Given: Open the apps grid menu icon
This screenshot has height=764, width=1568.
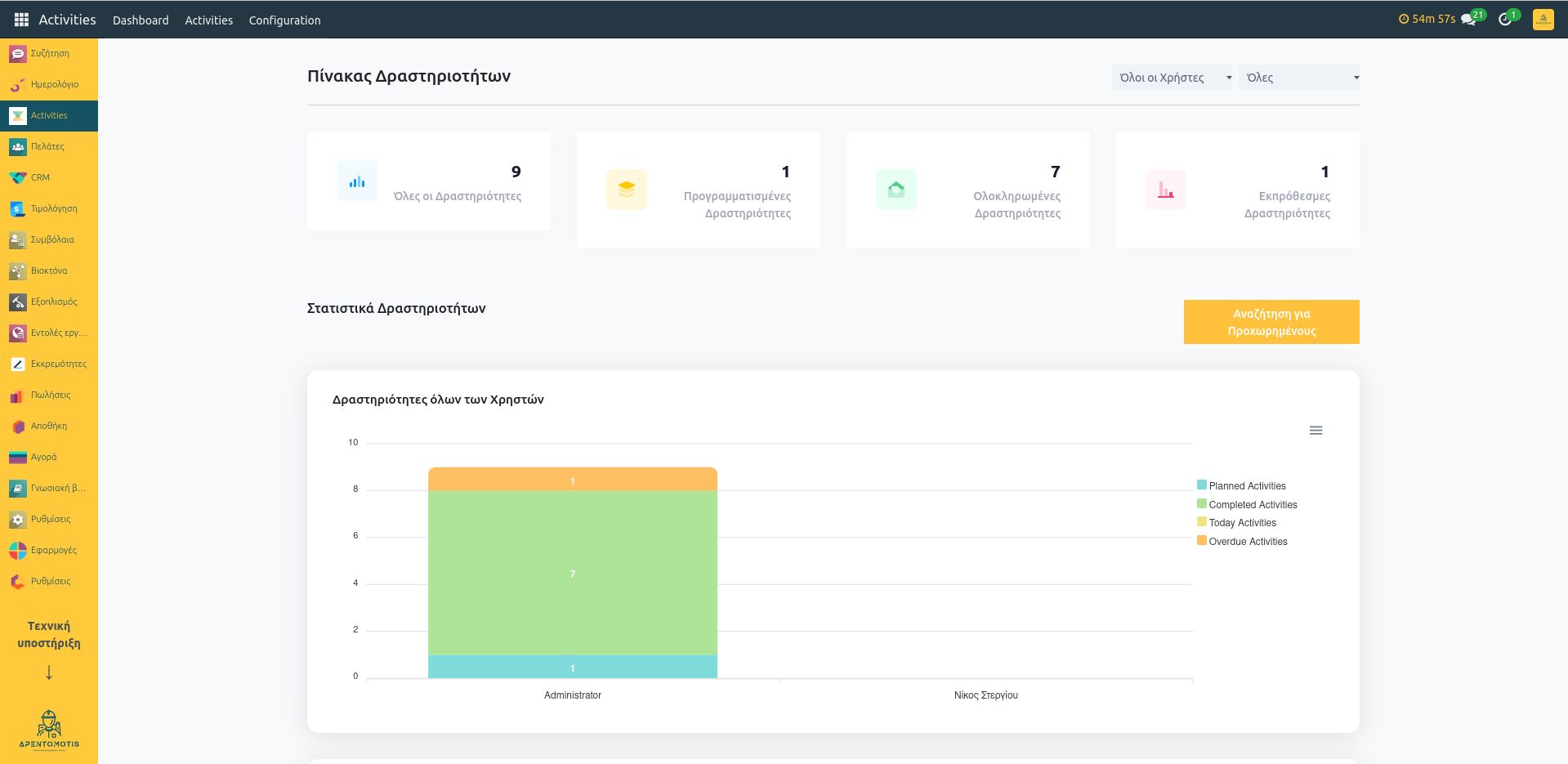Looking at the screenshot, I should [21, 20].
